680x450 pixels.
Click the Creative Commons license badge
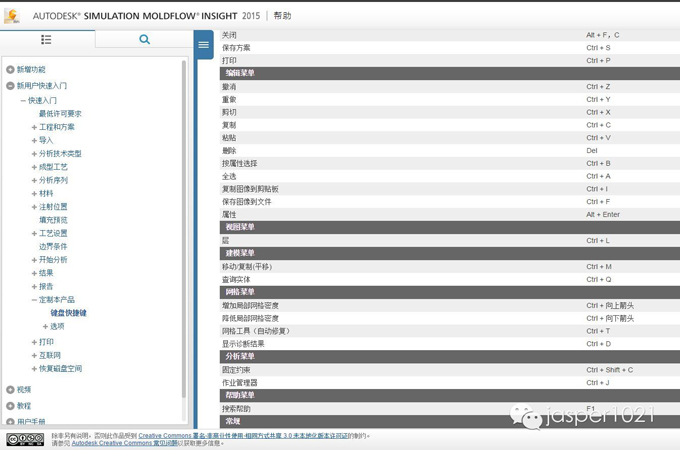(25, 439)
